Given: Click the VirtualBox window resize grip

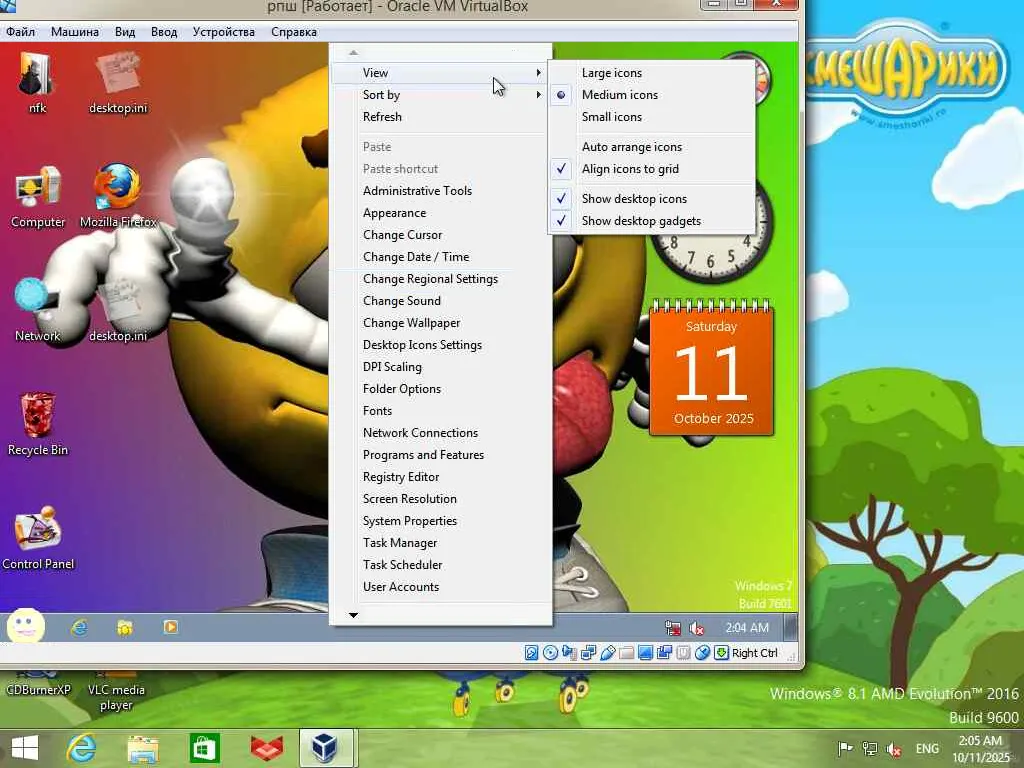Looking at the screenshot, I should [x=793, y=657].
